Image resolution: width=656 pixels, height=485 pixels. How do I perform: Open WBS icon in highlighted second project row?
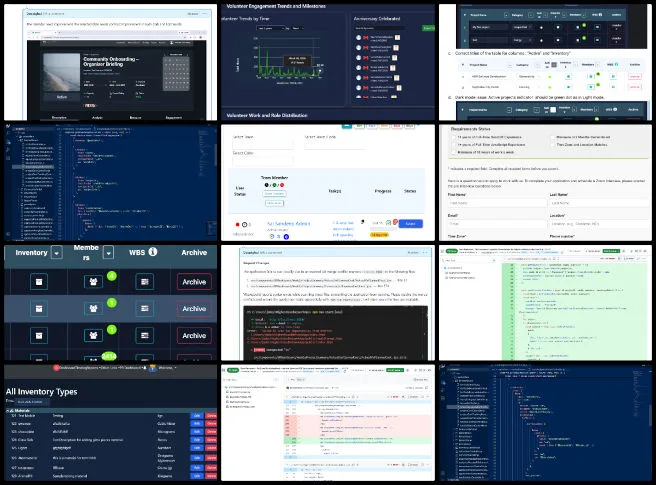point(145,308)
